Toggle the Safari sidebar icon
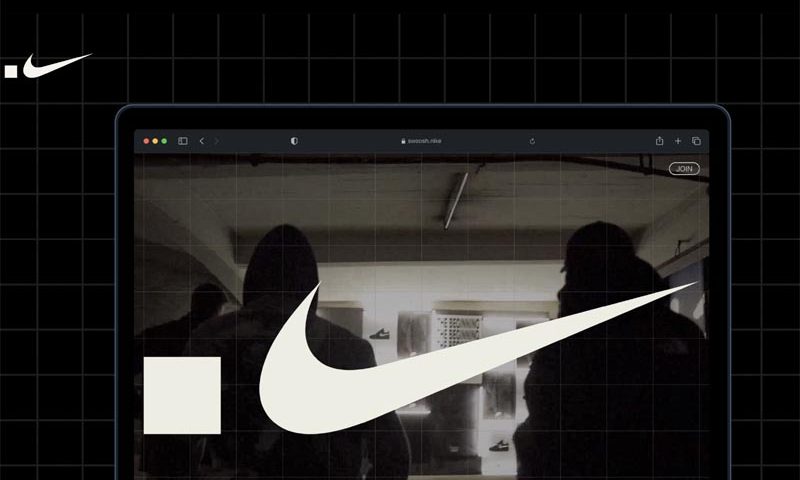This screenshot has width=800, height=480. click(183, 141)
